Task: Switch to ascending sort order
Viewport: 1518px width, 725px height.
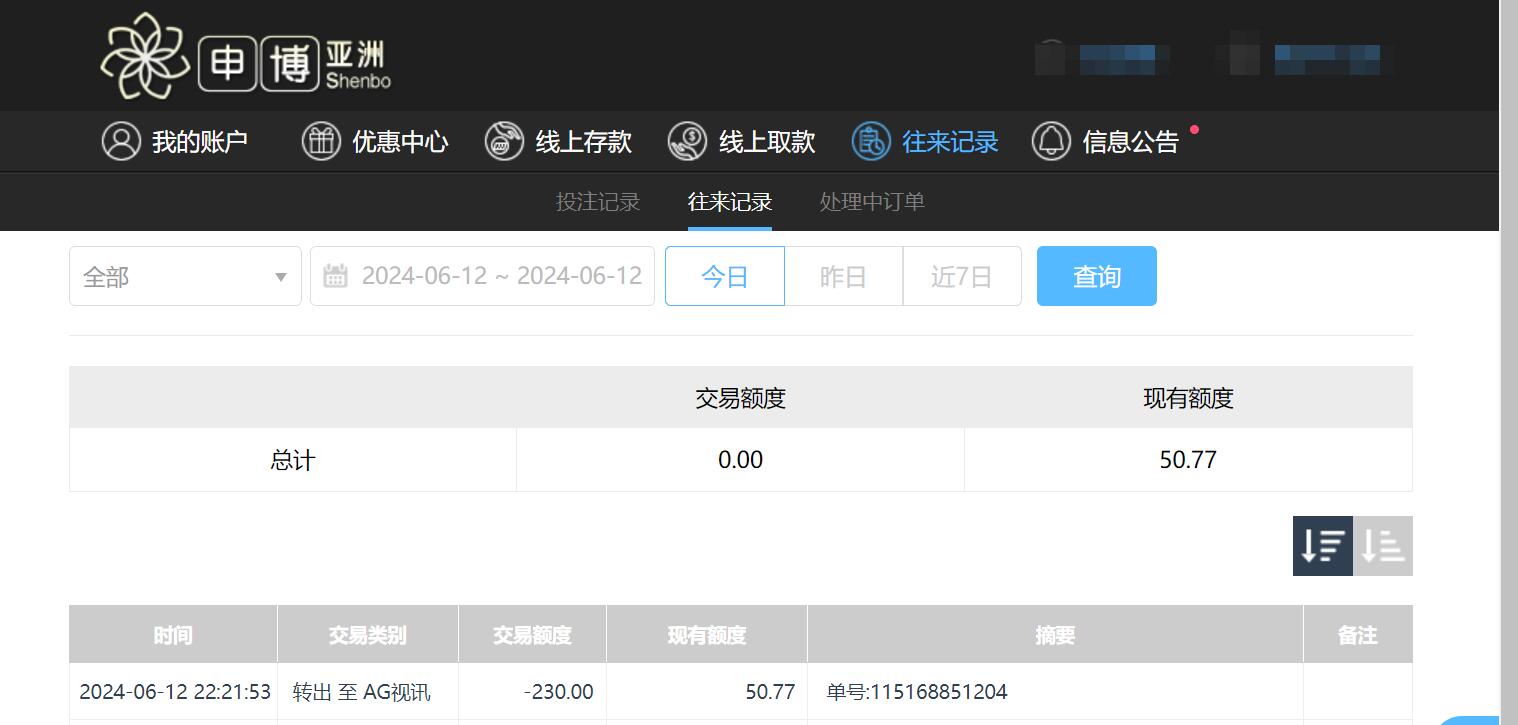Action: [x=1382, y=546]
